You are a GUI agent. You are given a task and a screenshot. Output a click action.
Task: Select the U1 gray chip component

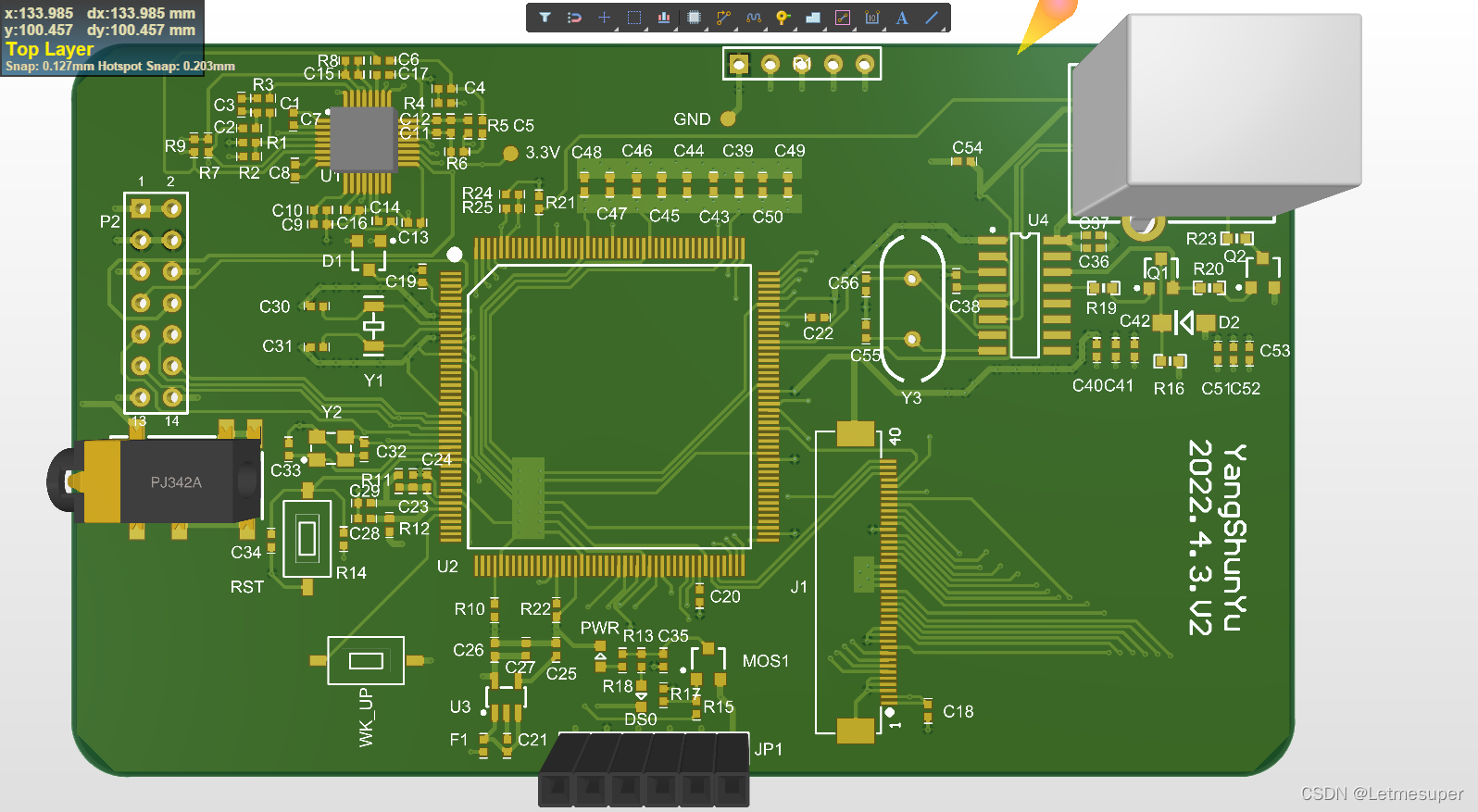coord(364,139)
